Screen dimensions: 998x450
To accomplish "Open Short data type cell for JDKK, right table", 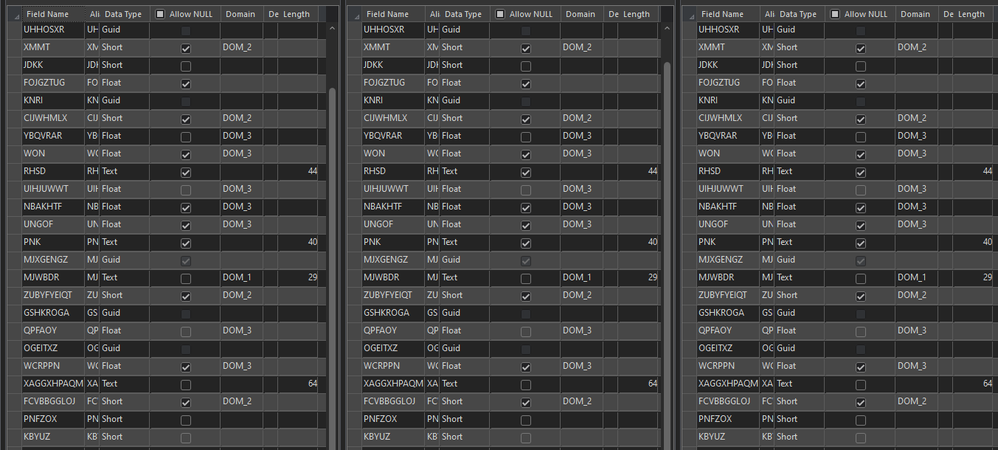I will pos(799,65).
